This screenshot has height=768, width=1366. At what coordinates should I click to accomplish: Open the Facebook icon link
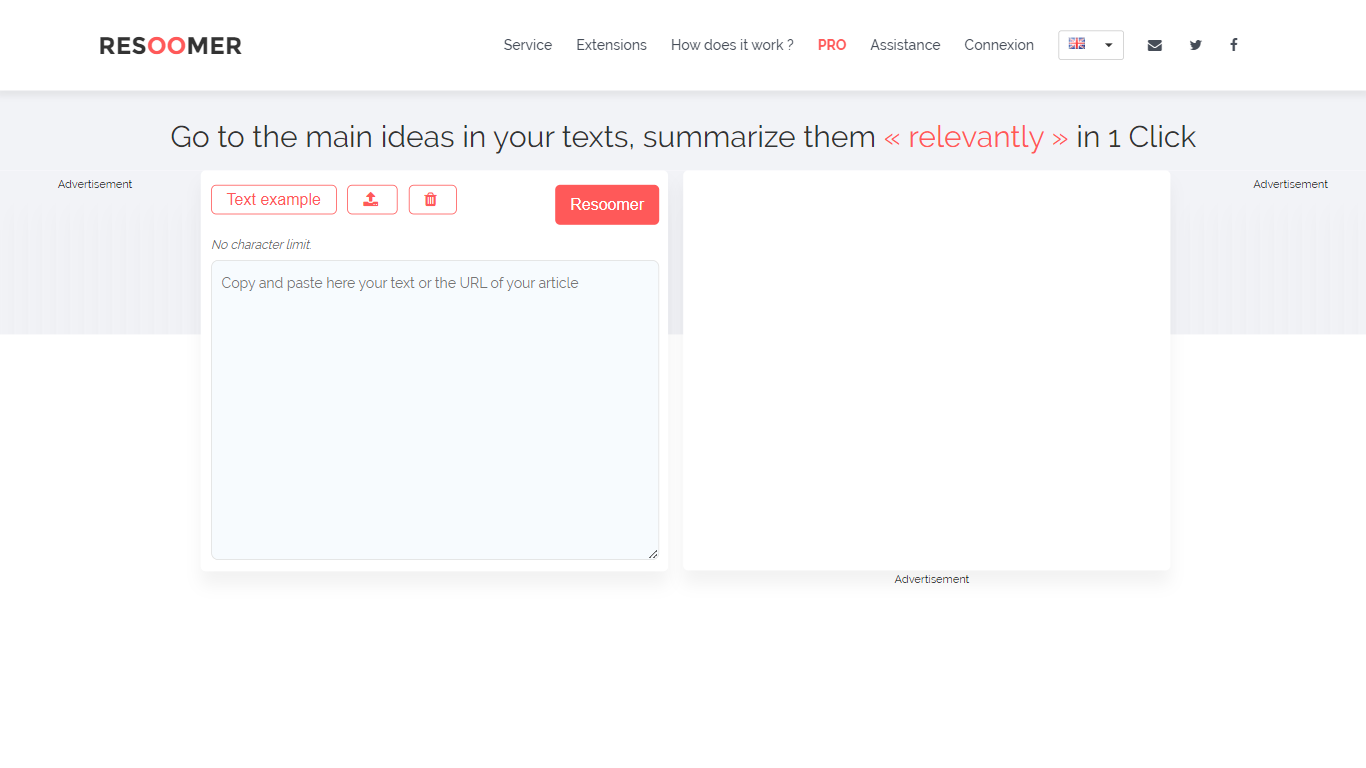1233,45
